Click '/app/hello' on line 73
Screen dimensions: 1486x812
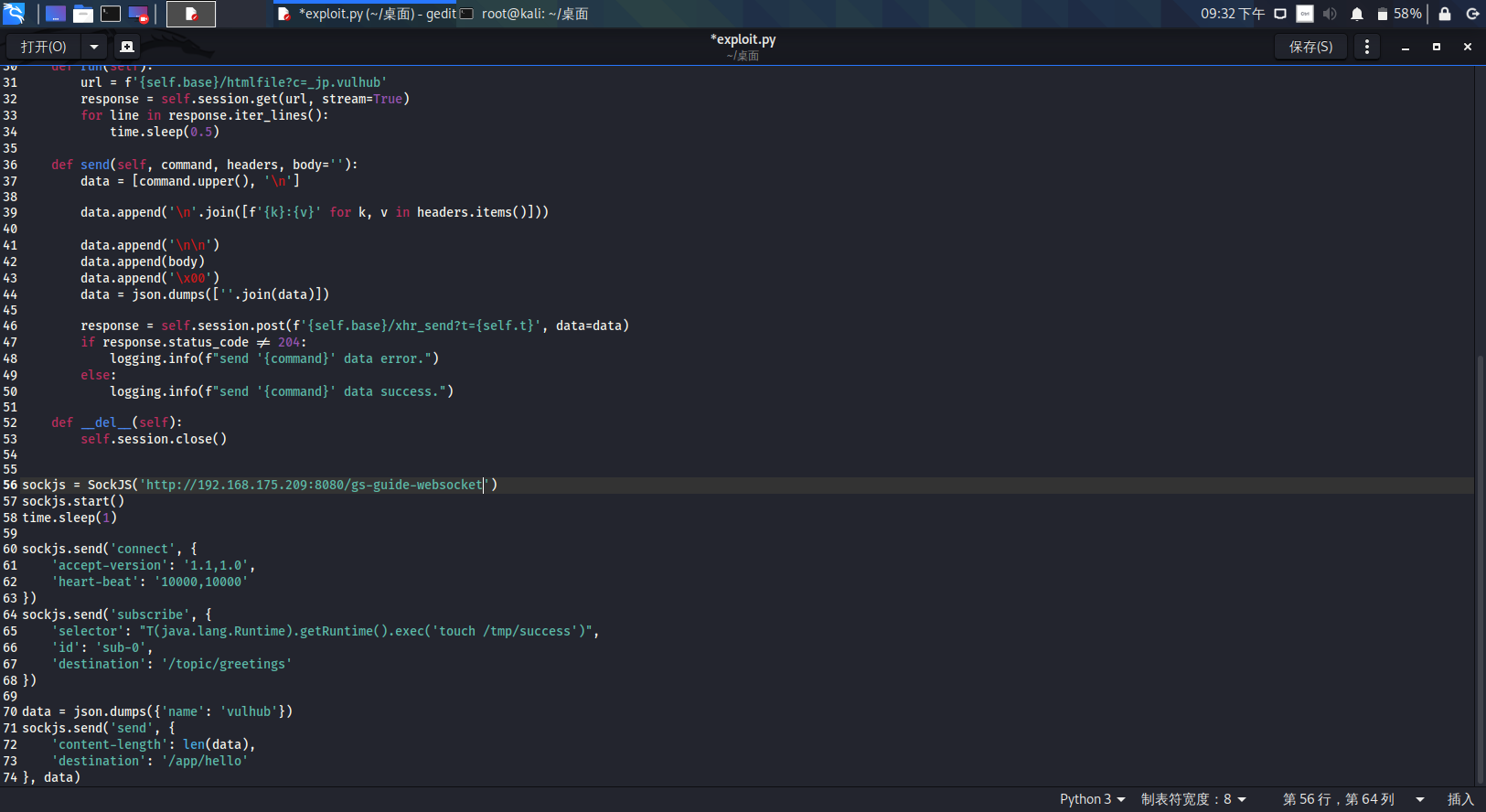(205, 761)
